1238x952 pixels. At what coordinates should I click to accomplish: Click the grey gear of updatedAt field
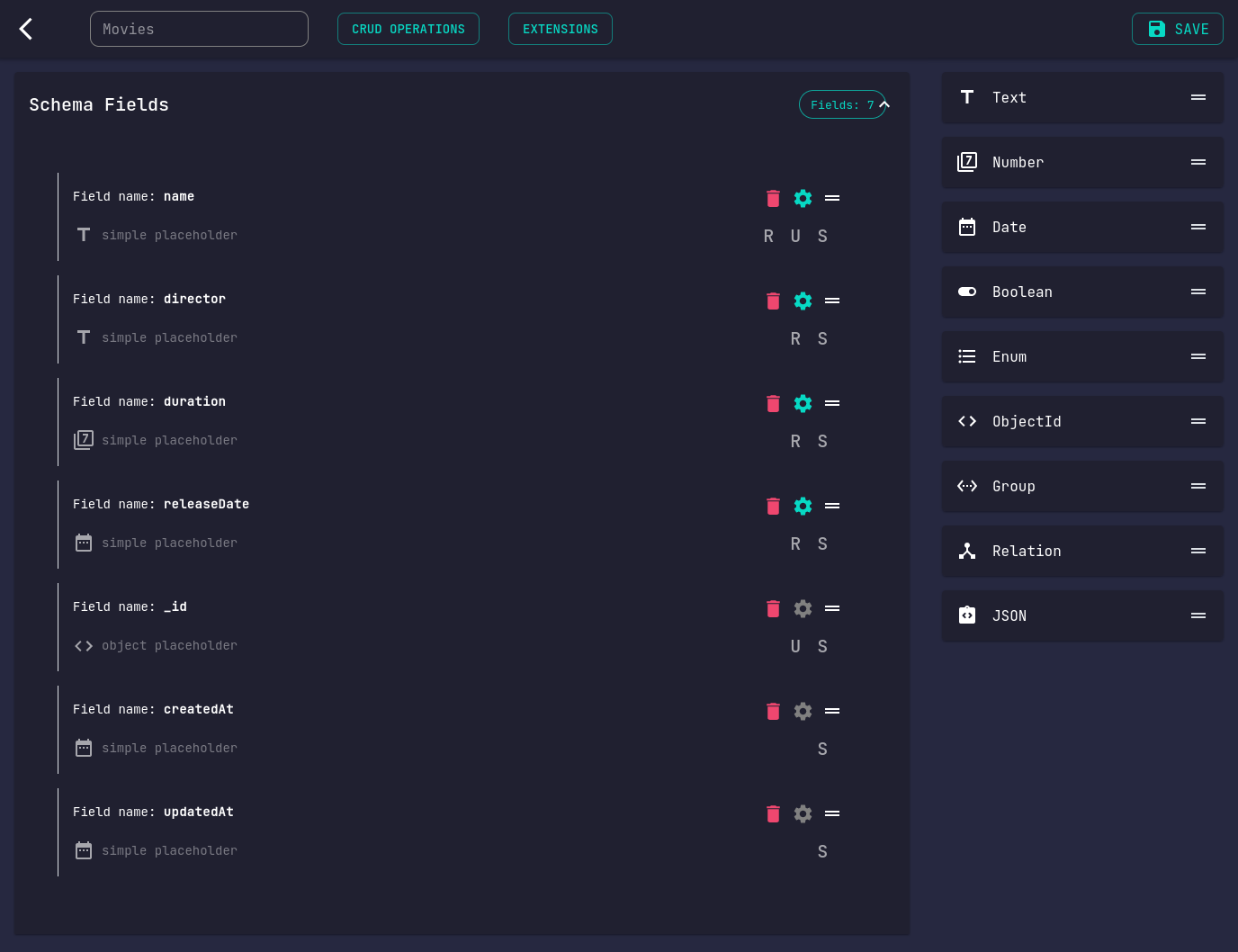(803, 813)
